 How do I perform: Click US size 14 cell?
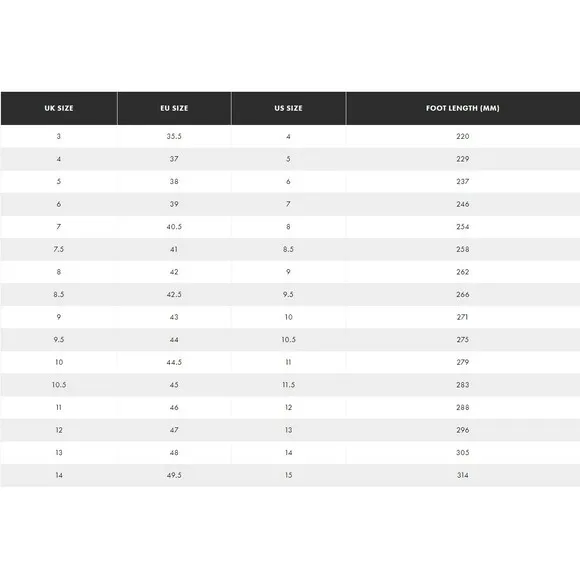(289, 452)
